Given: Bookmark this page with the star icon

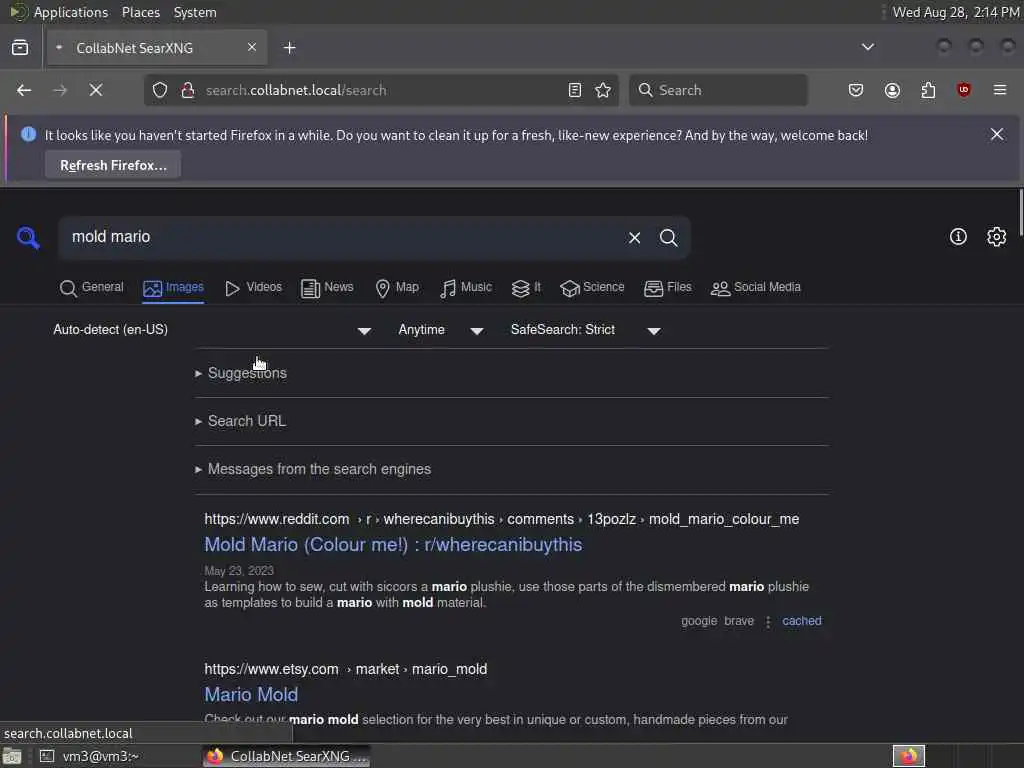Looking at the screenshot, I should click(603, 90).
